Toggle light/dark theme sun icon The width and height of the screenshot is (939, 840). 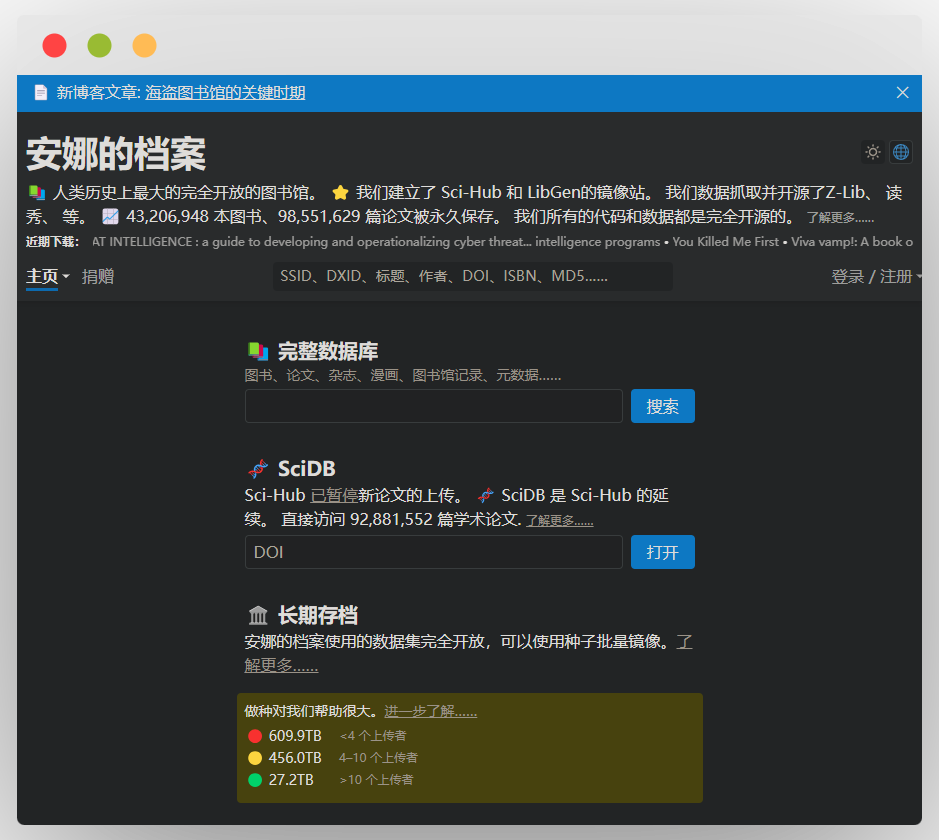873,152
